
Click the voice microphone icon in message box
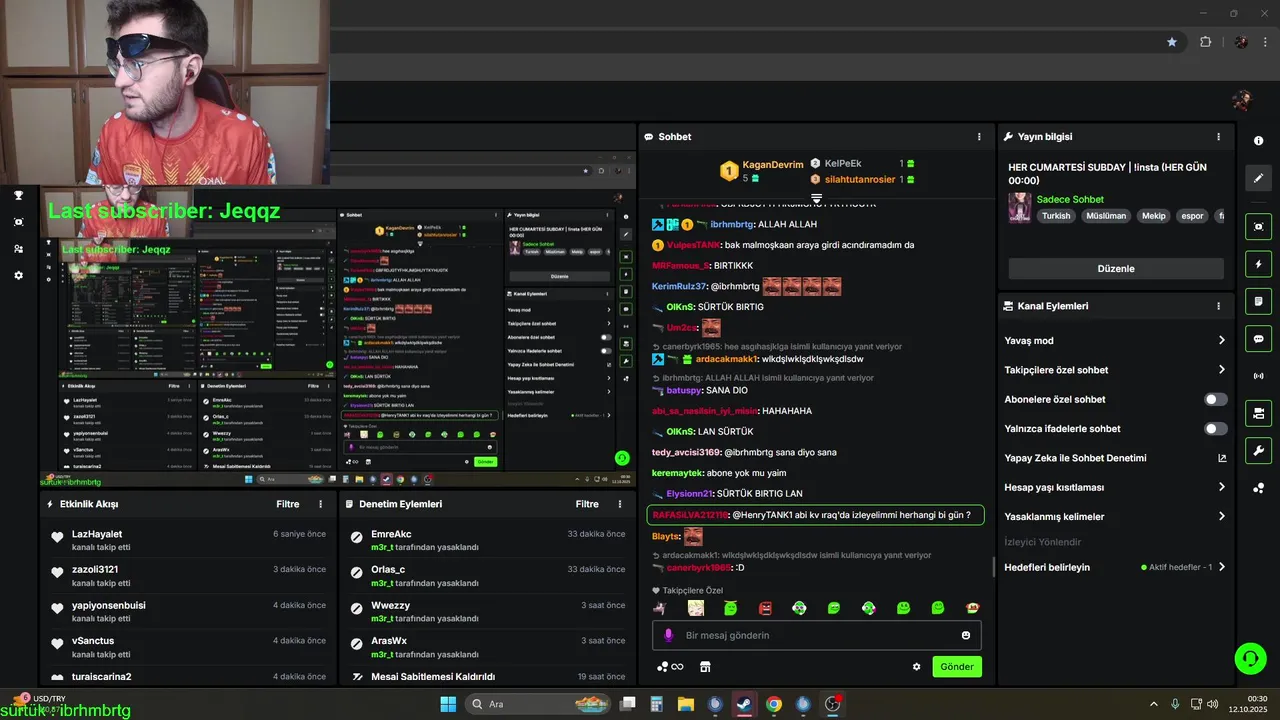click(669, 635)
